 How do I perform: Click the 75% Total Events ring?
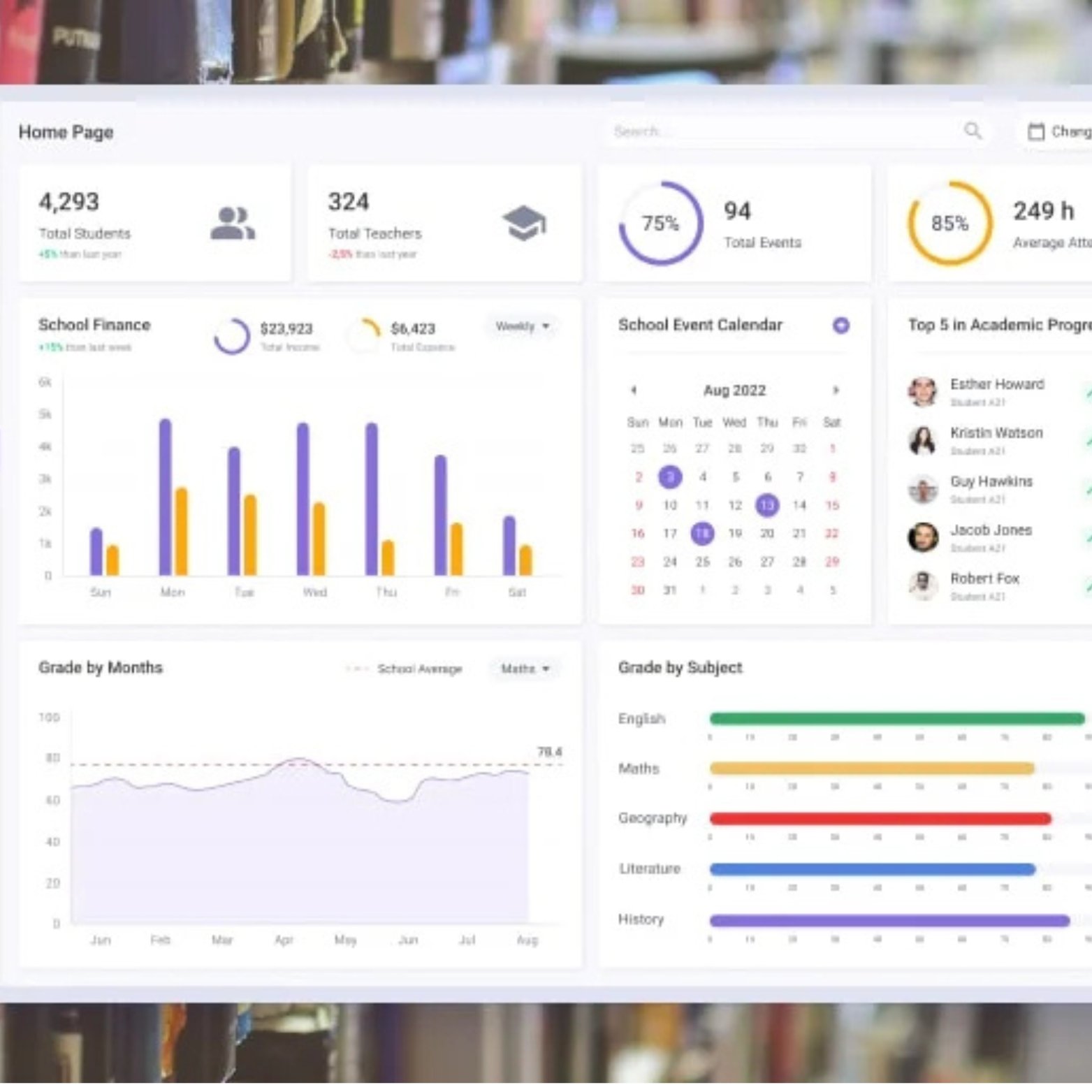pos(660,224)
